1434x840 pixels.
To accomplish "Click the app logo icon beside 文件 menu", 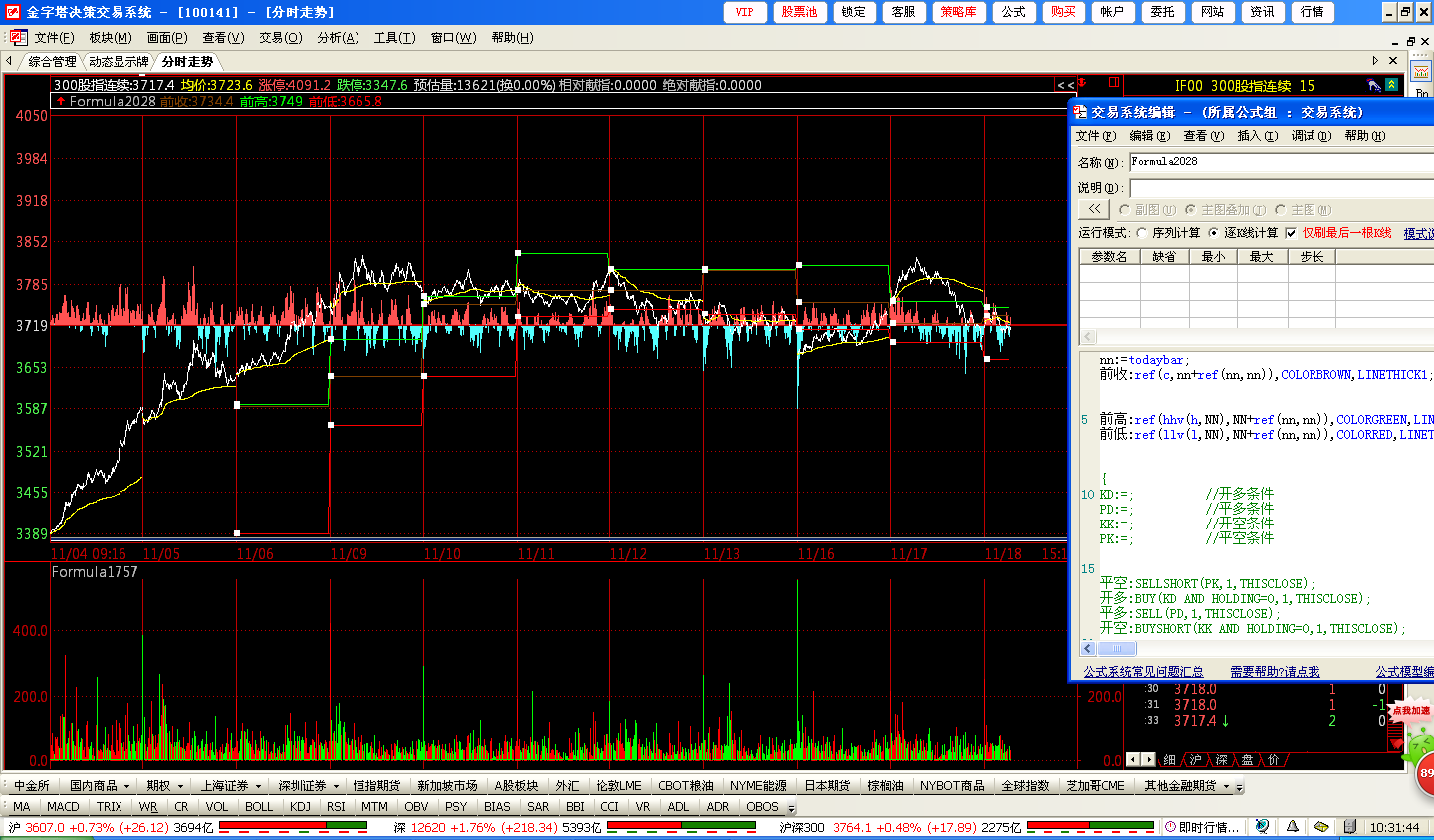I will [x=18, y=38].
